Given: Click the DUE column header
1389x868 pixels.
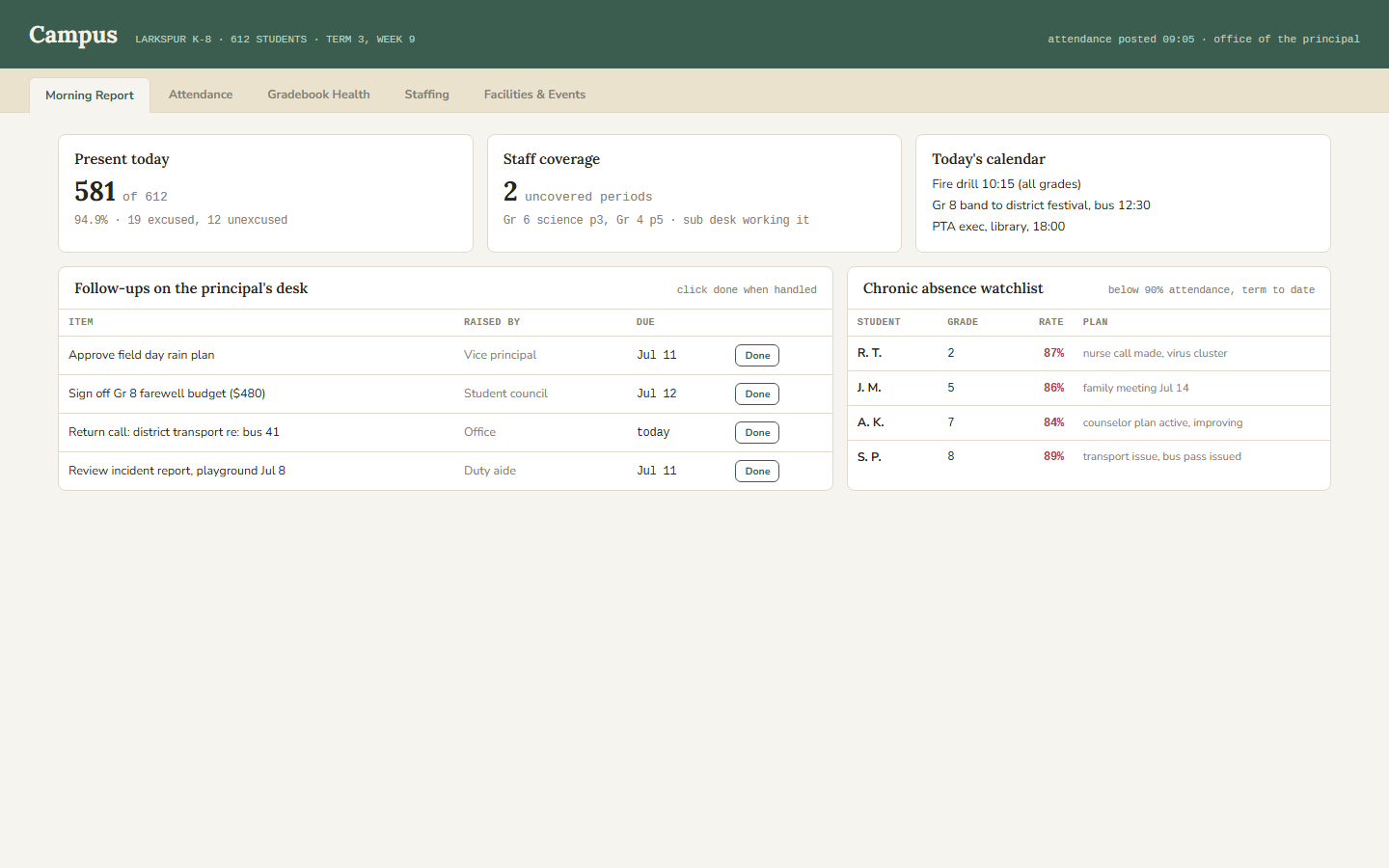Looking at the screenshot, I should (645, 322).
